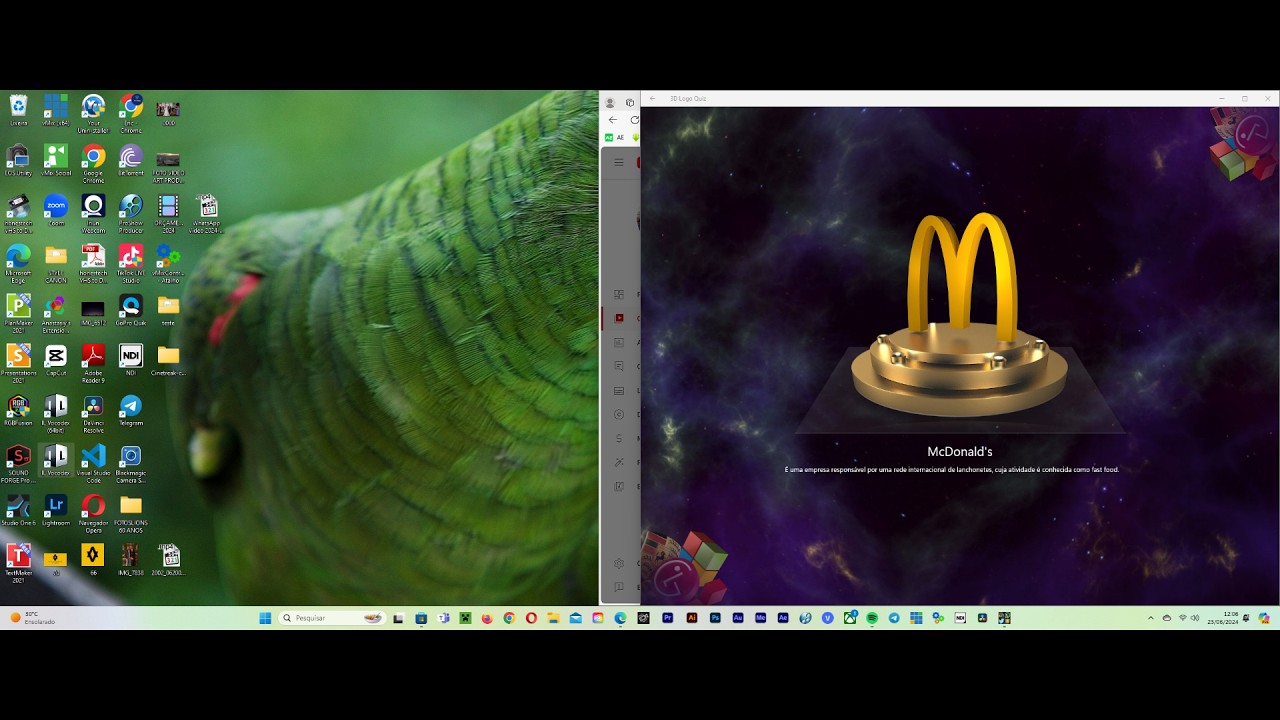This screenshot has height=720, width=1280.
Task: Open the IMG_7338 file on the desktop
Action: click(131, 561)
